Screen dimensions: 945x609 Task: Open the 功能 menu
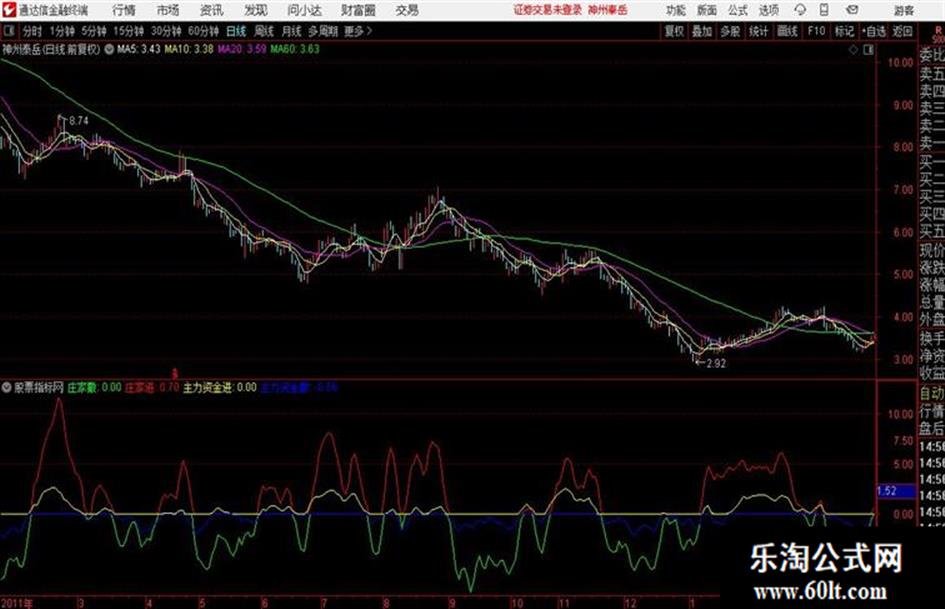pyautogui.click(x=676, y=10)
